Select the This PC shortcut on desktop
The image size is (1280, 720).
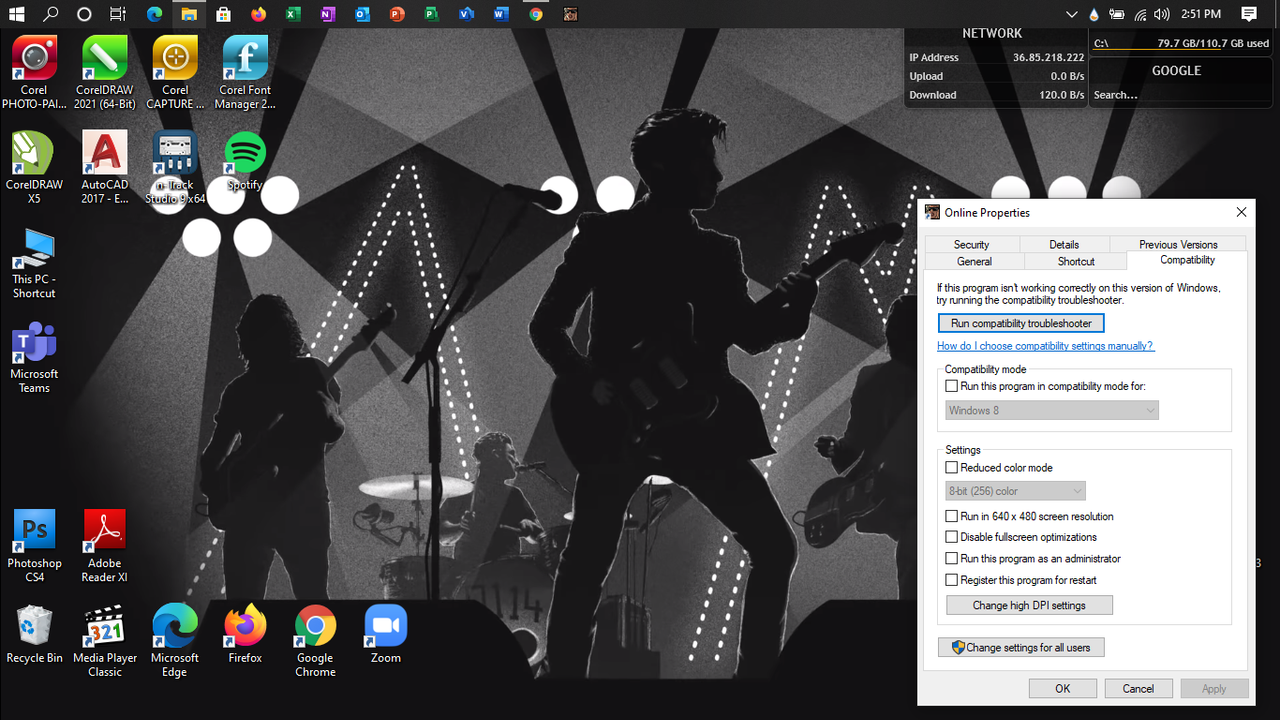click(34, 262)
